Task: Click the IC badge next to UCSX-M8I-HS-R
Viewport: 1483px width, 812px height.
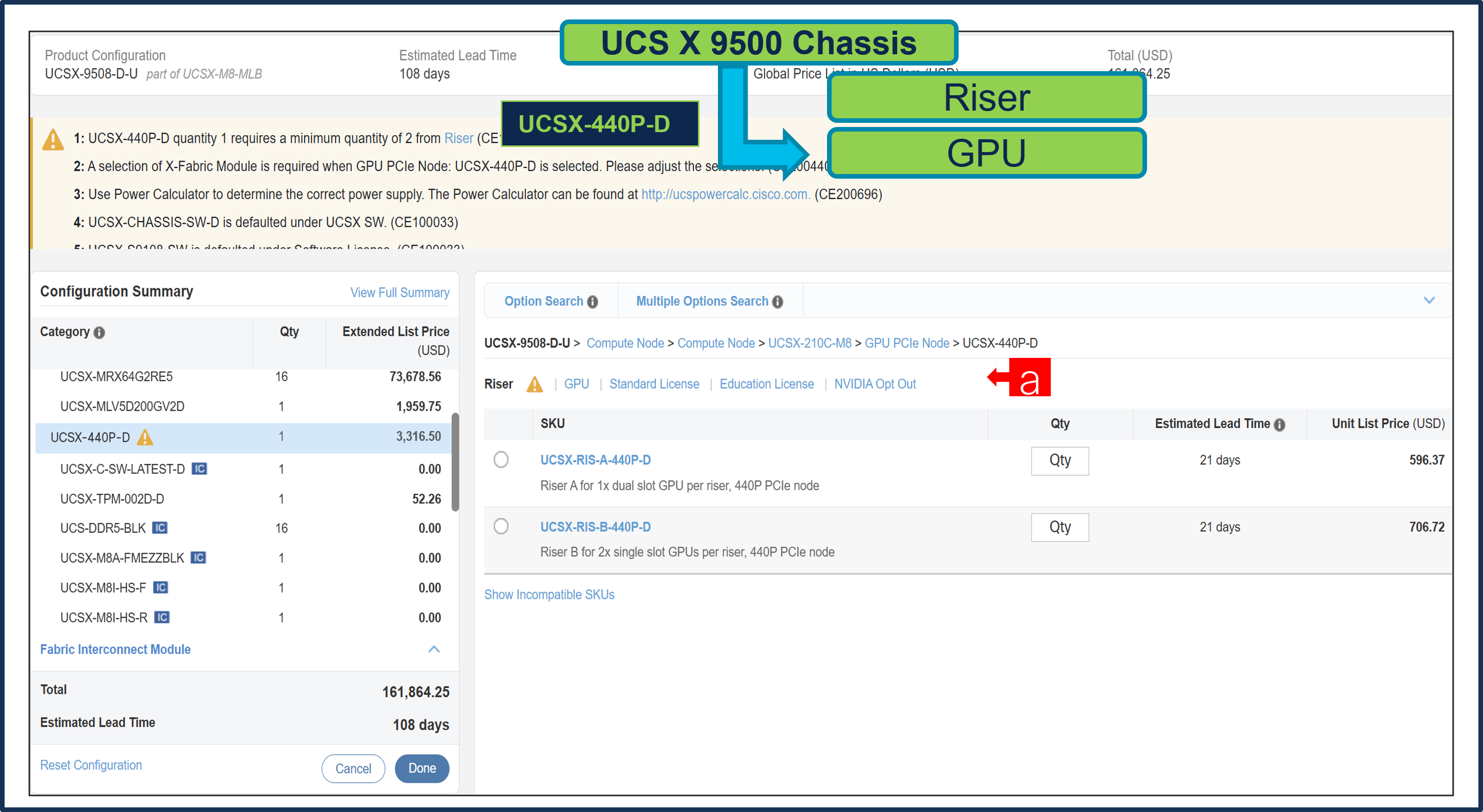Action: click(162, 617)
